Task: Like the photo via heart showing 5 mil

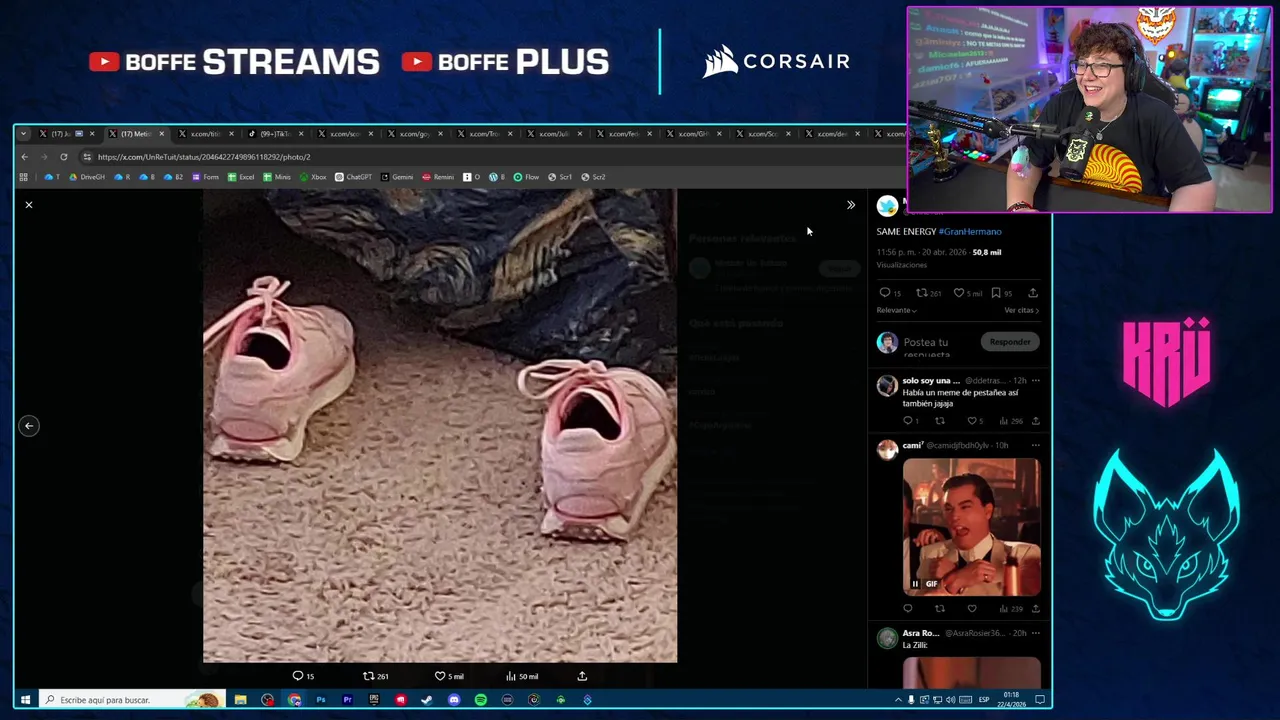Action: tap(448, 676)
